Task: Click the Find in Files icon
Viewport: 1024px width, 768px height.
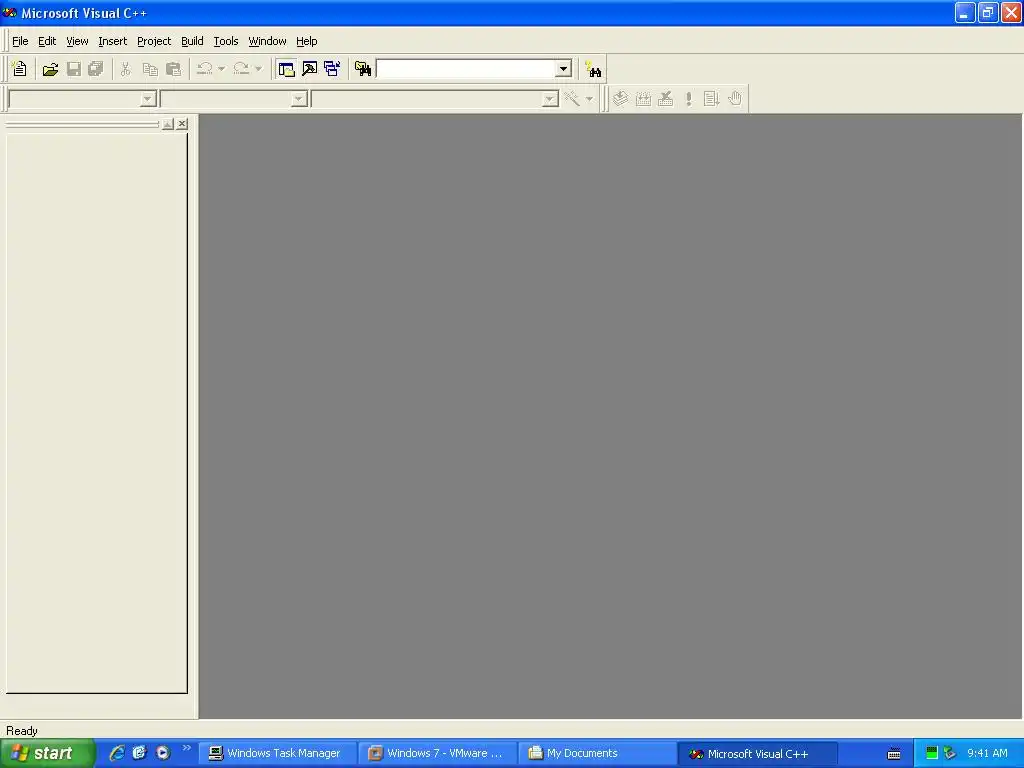Action: point(363,69)
